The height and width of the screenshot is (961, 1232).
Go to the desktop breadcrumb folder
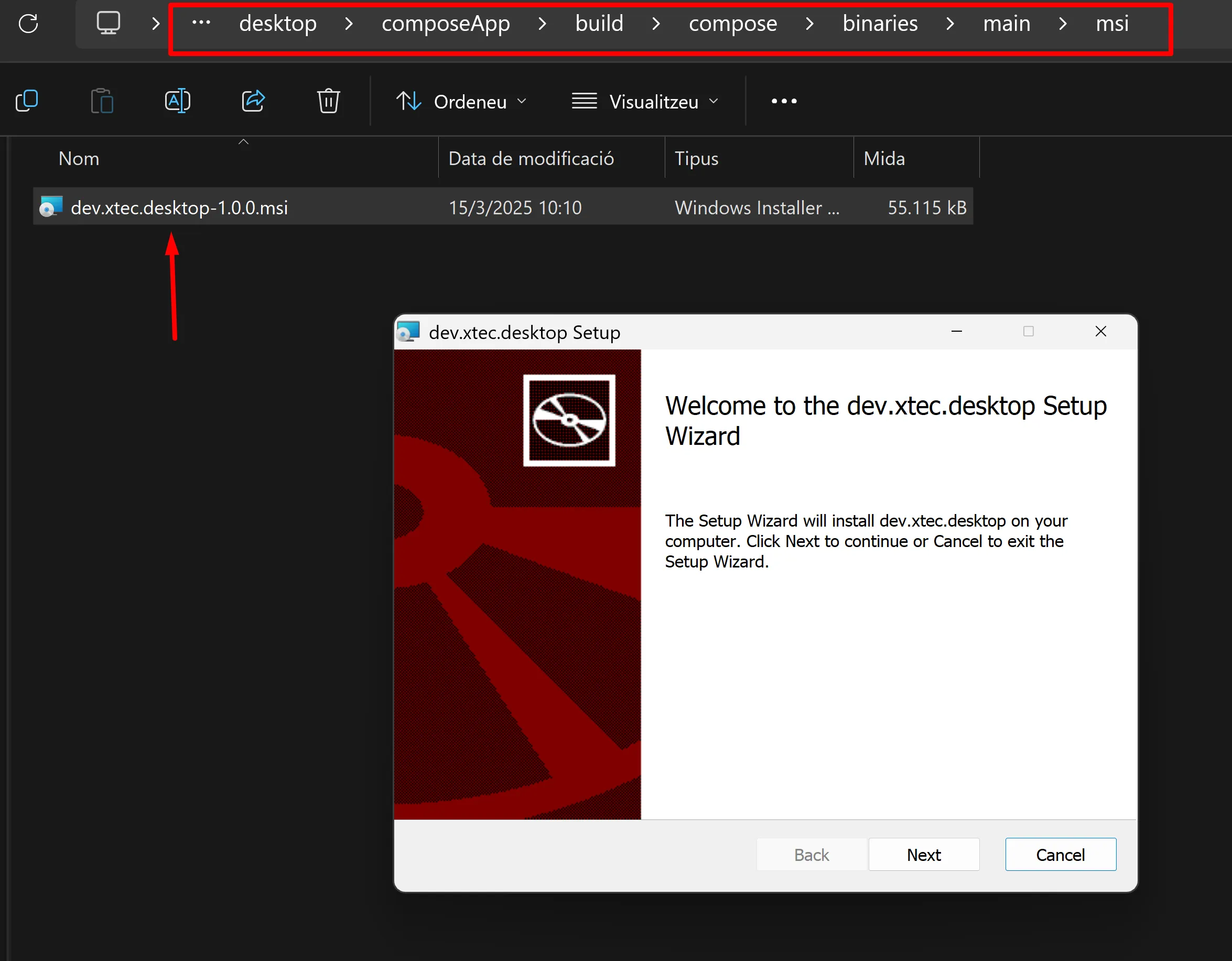pyautogui.click(x=277, y=24)
